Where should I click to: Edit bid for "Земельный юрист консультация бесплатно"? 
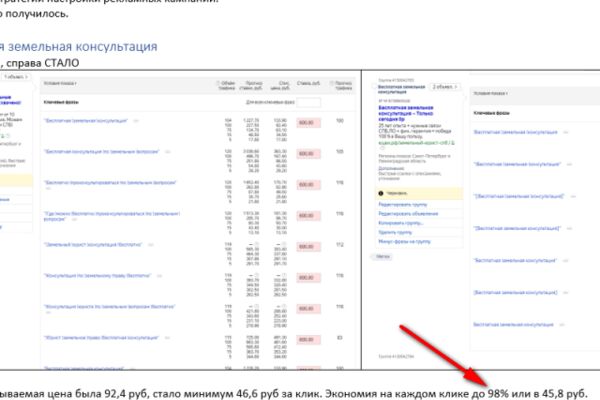[308, 247]
